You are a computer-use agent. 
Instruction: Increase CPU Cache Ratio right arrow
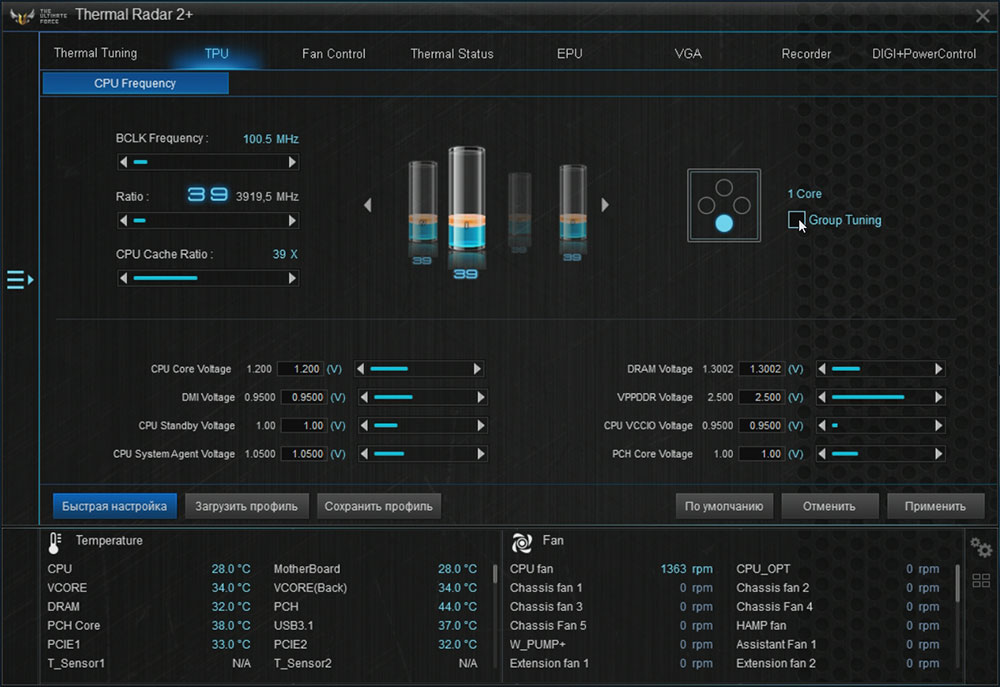[292, 278]
